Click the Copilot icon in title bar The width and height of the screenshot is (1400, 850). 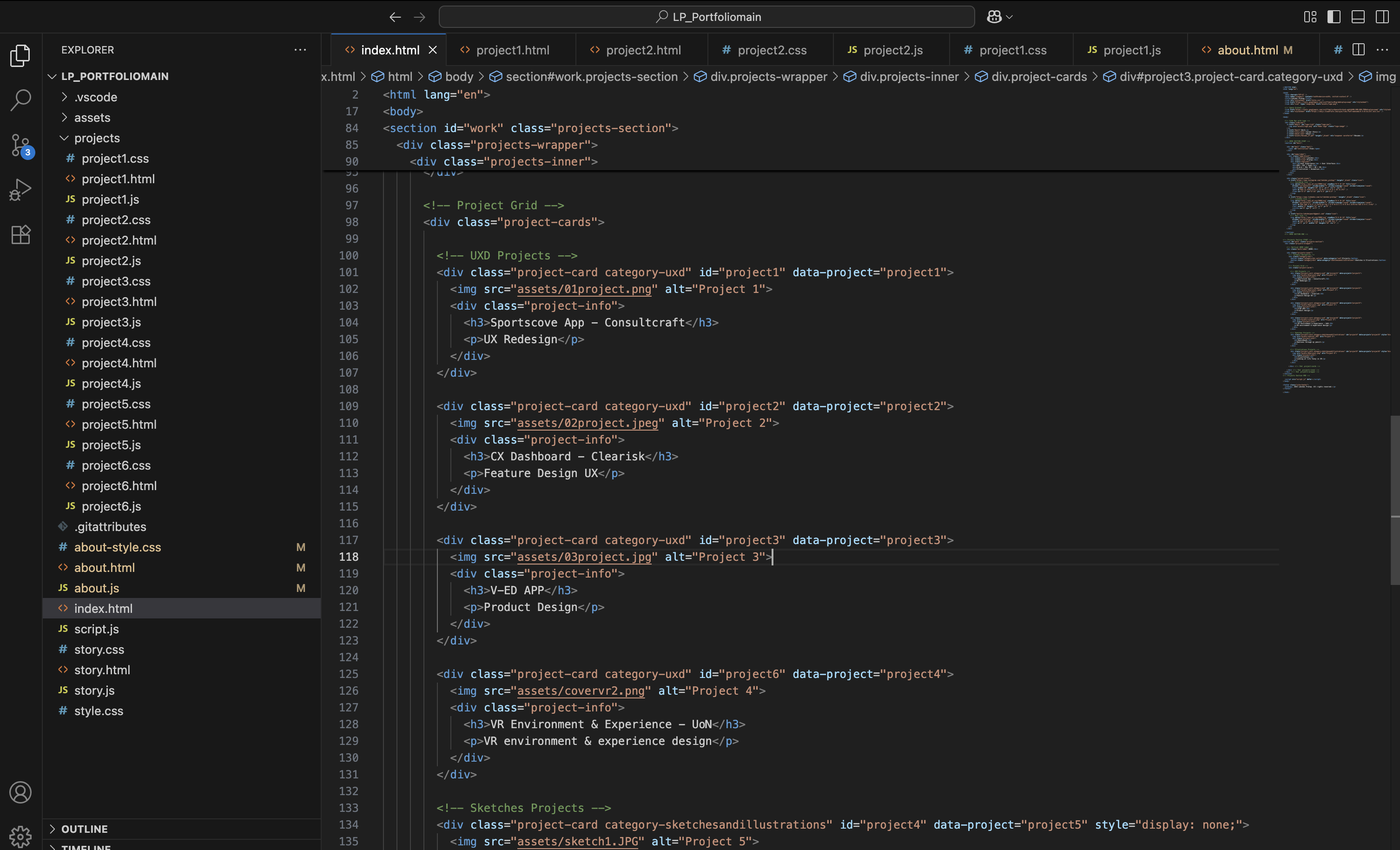[994, 17]
